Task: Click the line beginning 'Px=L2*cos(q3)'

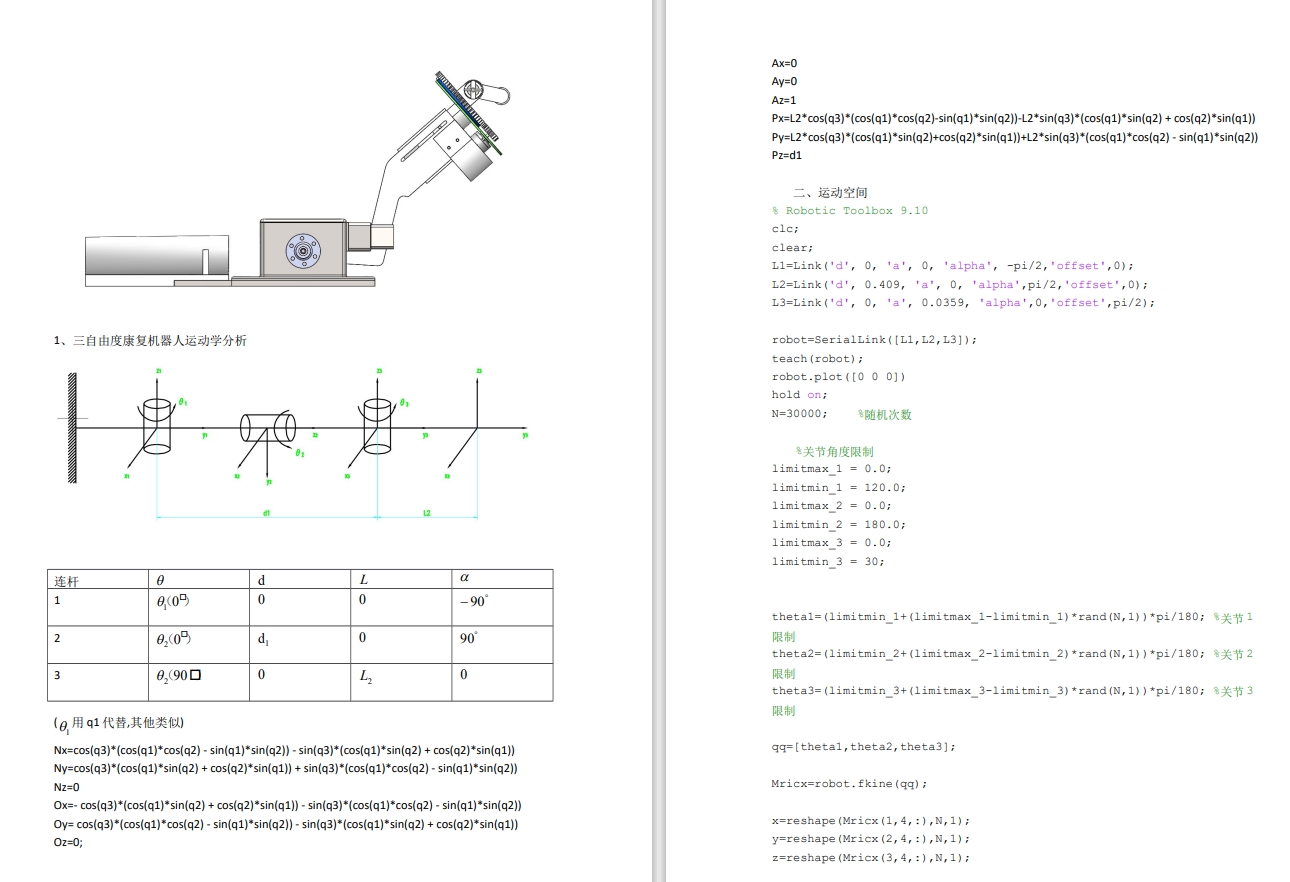Action: tap(1014, 118)
